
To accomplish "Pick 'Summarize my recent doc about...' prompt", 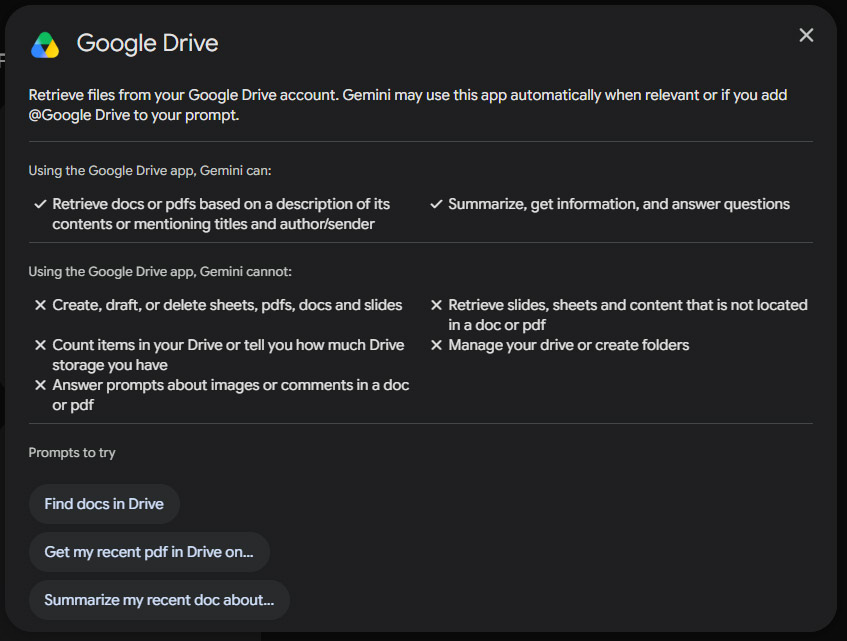I will pyautogui.click(x=159, y=600).
